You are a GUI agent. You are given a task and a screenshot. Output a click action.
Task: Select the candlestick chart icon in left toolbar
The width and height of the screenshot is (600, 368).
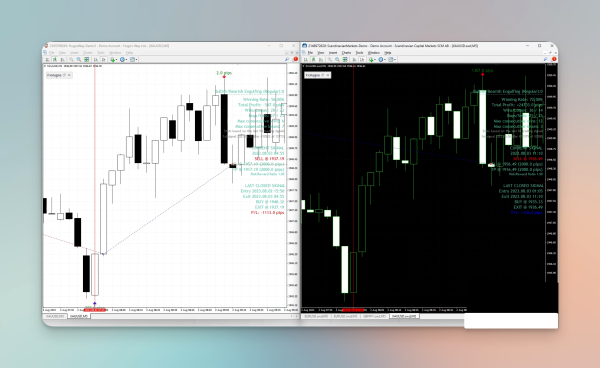coord(55,60)
